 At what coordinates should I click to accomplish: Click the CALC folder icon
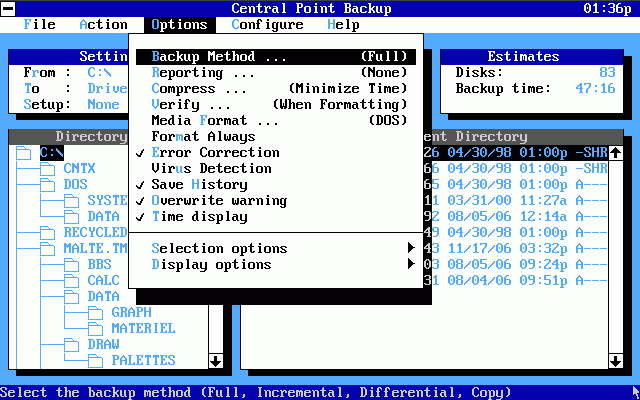click(x=72, y=281)
